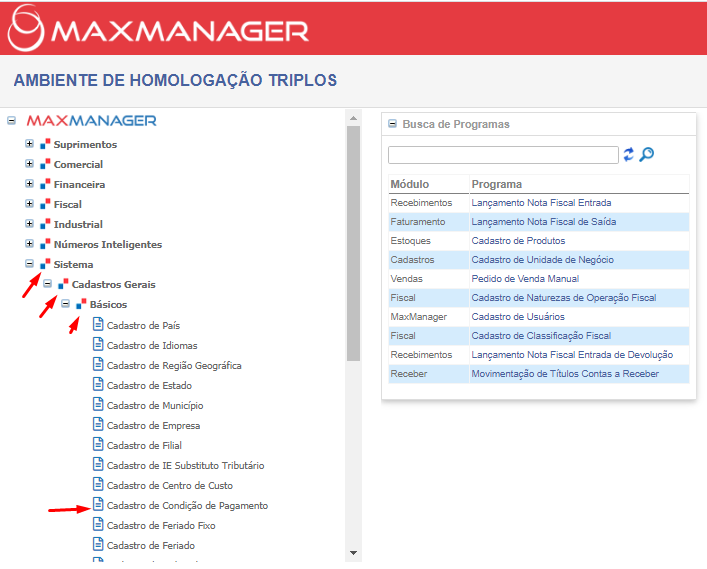Viewport: 707px width, 569px height.
Task: Open Cadastro de Usuários program
Action: (x=518, y=317)
